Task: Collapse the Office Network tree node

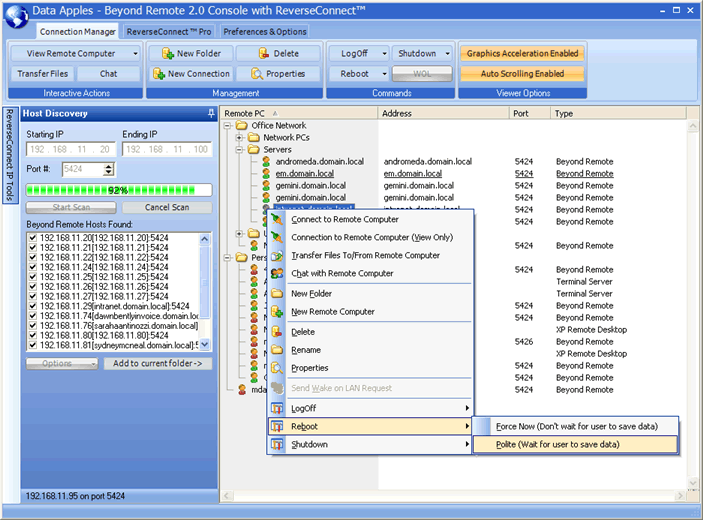Action: coord(227,126)
